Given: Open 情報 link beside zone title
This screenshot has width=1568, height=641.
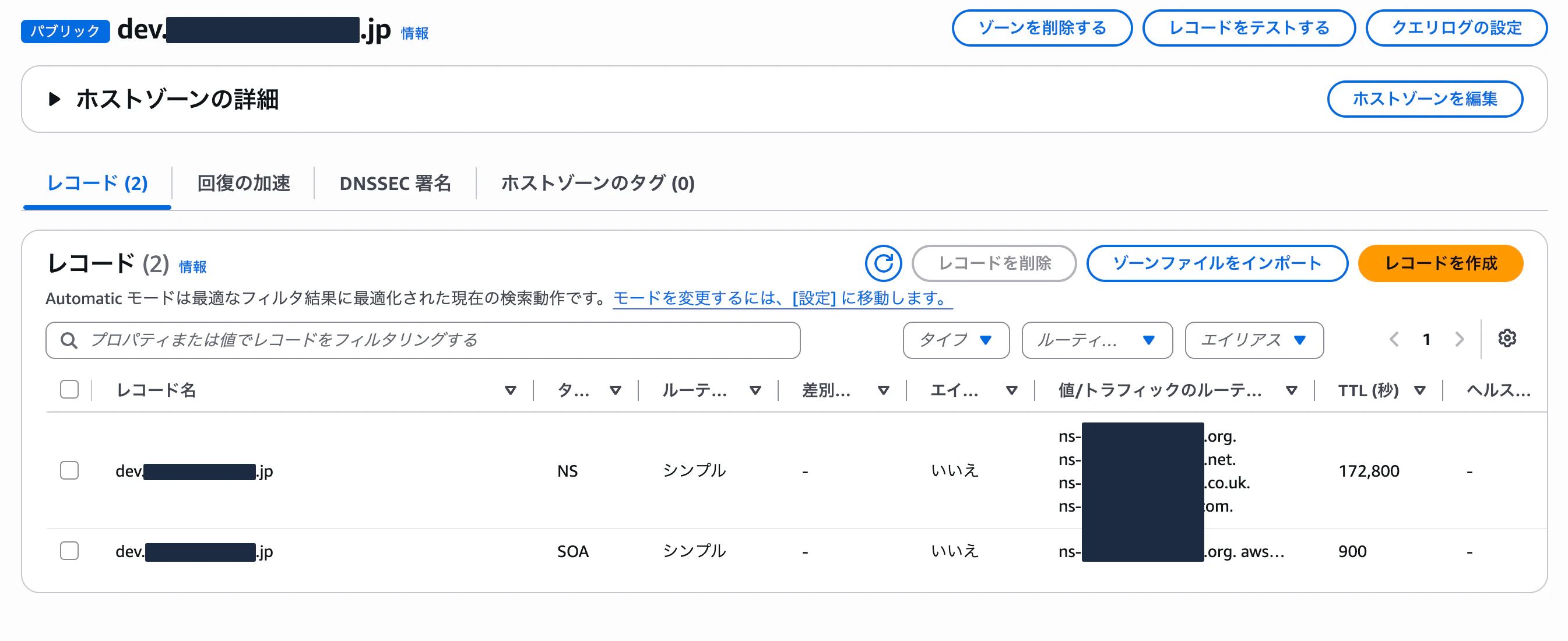Looking at the screenshot, I should tap(414, 33).
